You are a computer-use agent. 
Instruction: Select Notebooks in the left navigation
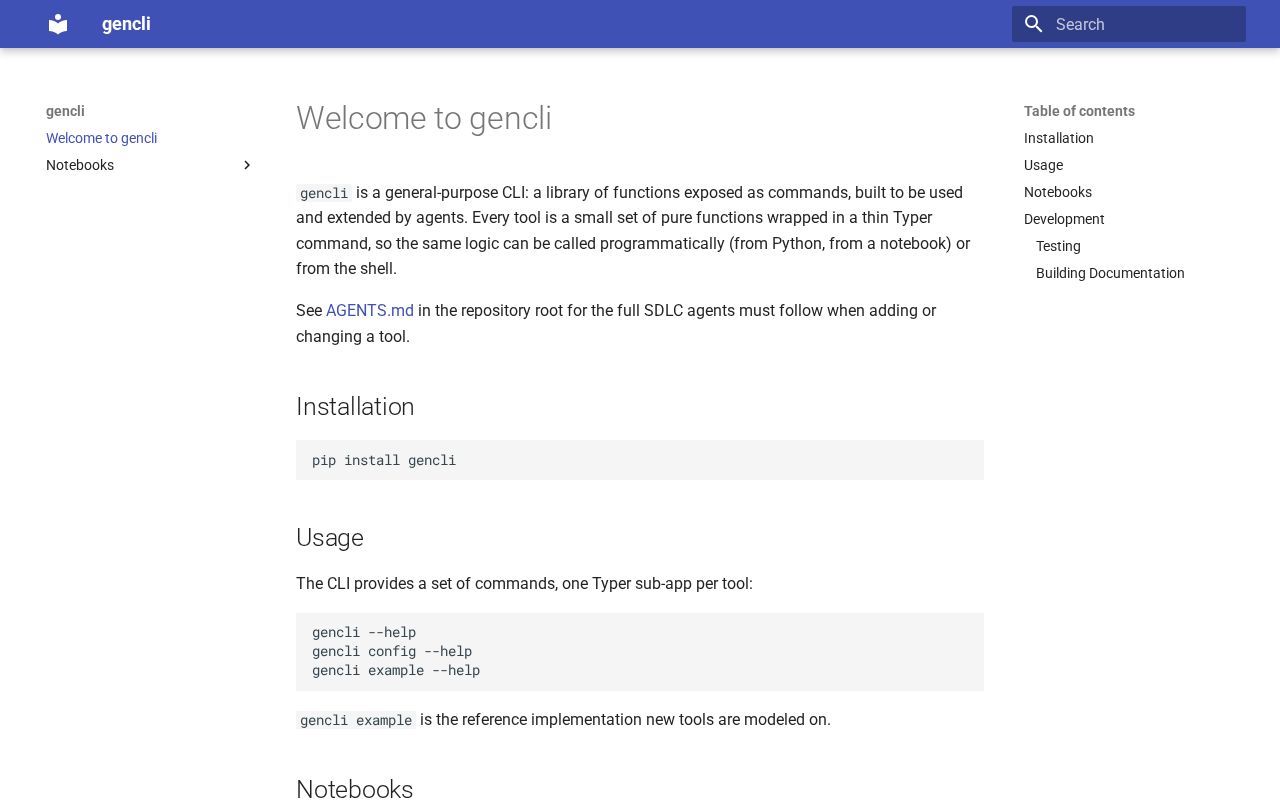(80, 165)
